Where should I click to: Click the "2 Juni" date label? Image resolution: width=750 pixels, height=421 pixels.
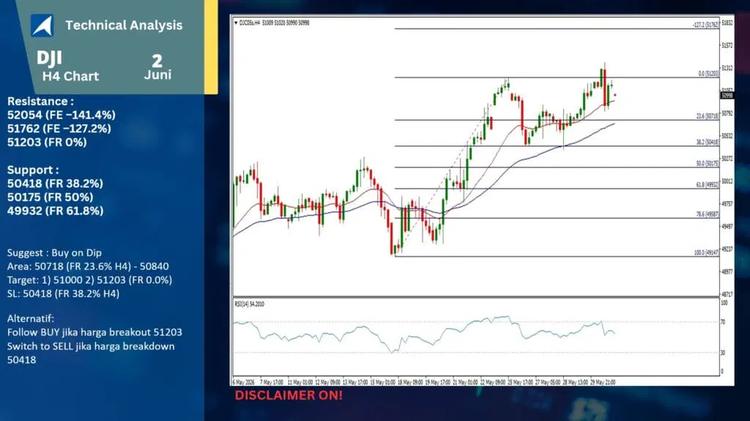[x=157, y=67]
